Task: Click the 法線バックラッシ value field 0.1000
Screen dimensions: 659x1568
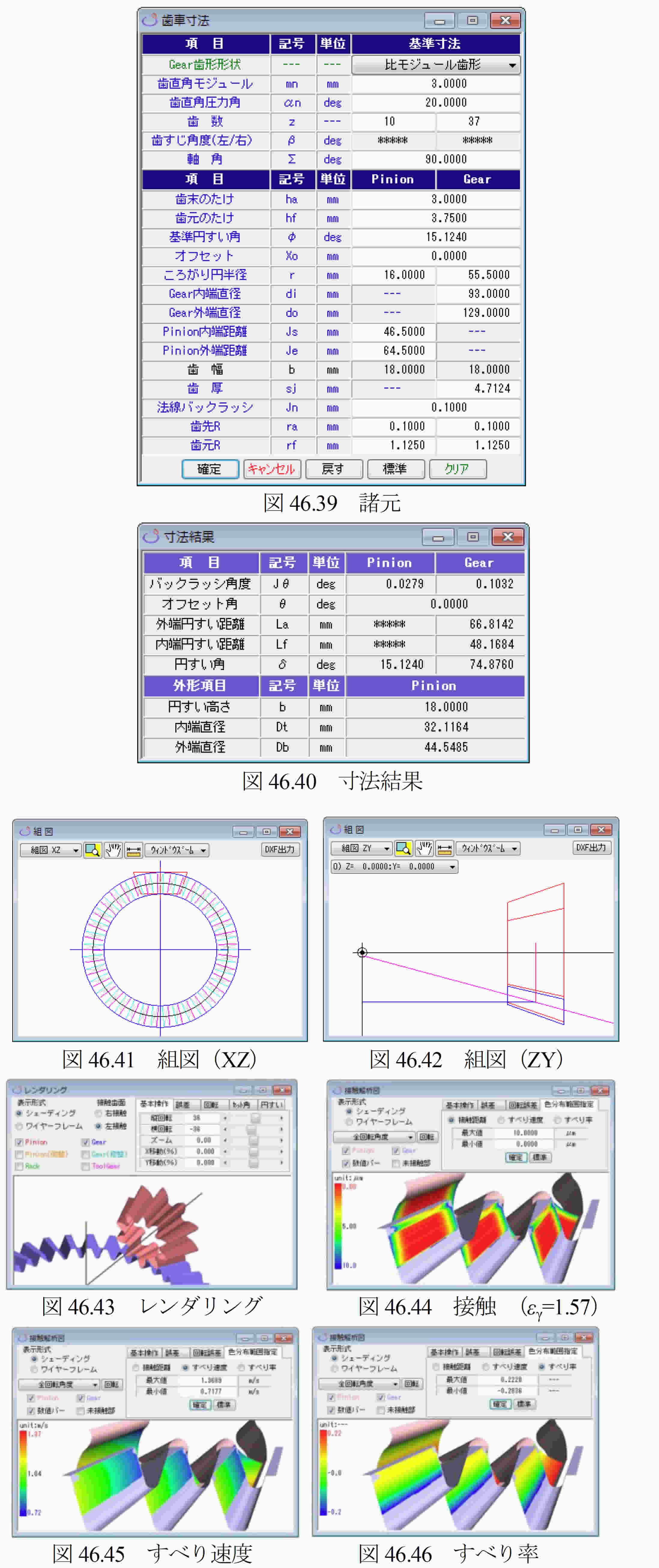Action: point(436,407)
